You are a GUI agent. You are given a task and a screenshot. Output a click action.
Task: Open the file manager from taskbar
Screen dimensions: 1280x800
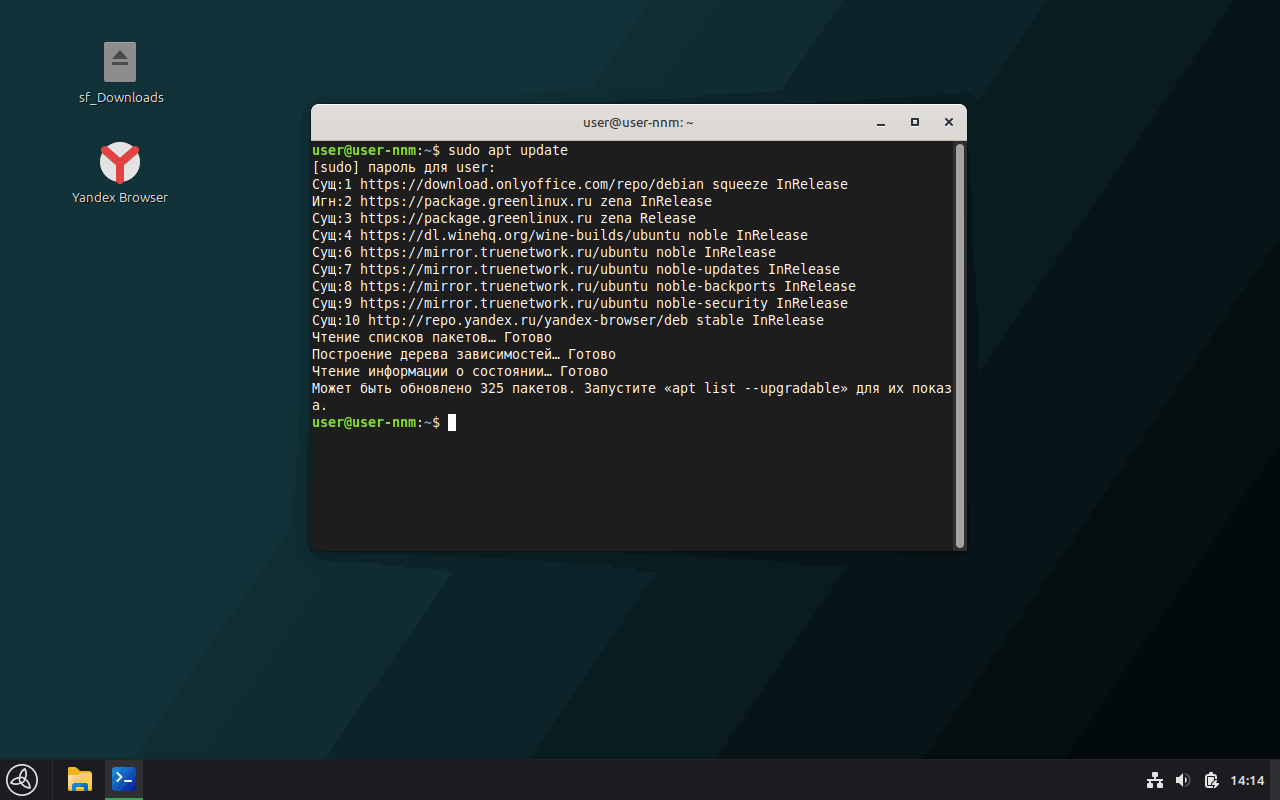[80, 779]
